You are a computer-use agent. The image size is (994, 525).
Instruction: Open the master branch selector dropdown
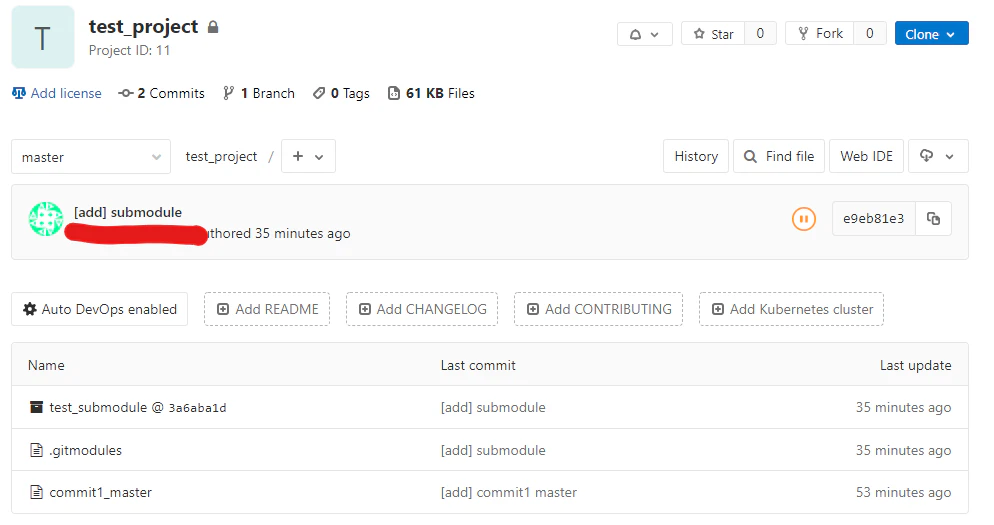(x=91, y=157)
